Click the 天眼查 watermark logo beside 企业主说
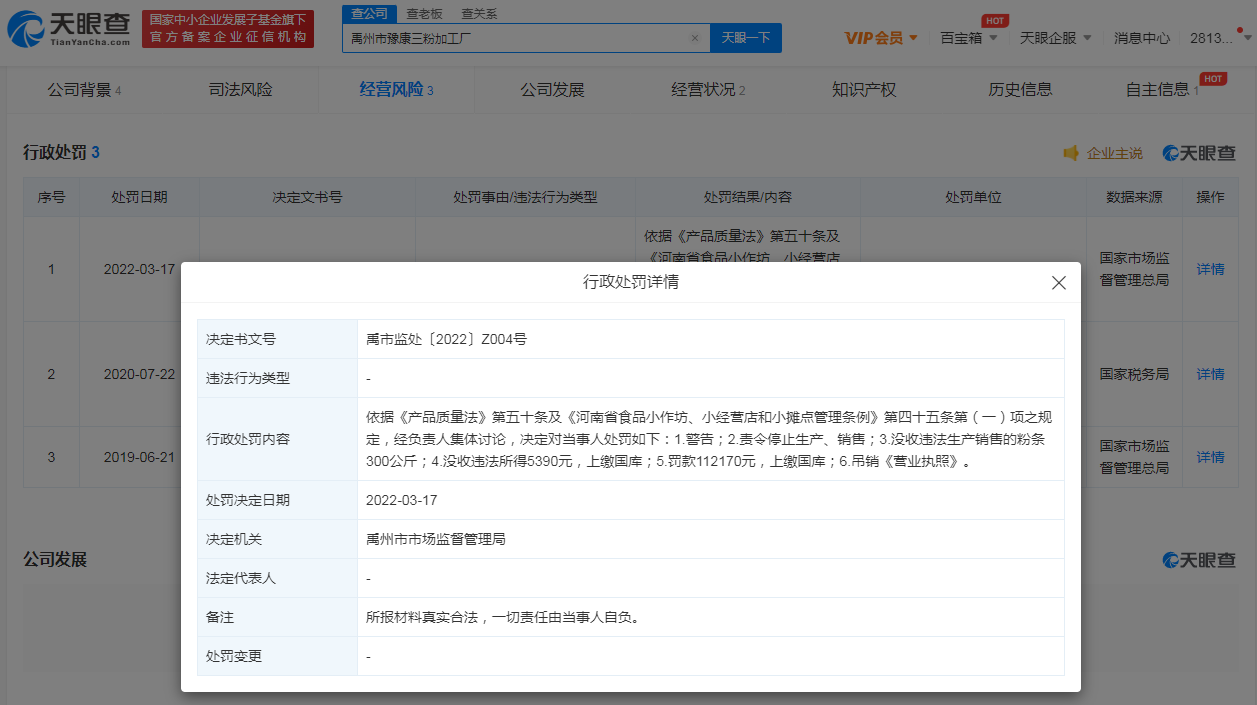Viewport: 1257px width, 705px height. 1199,153
